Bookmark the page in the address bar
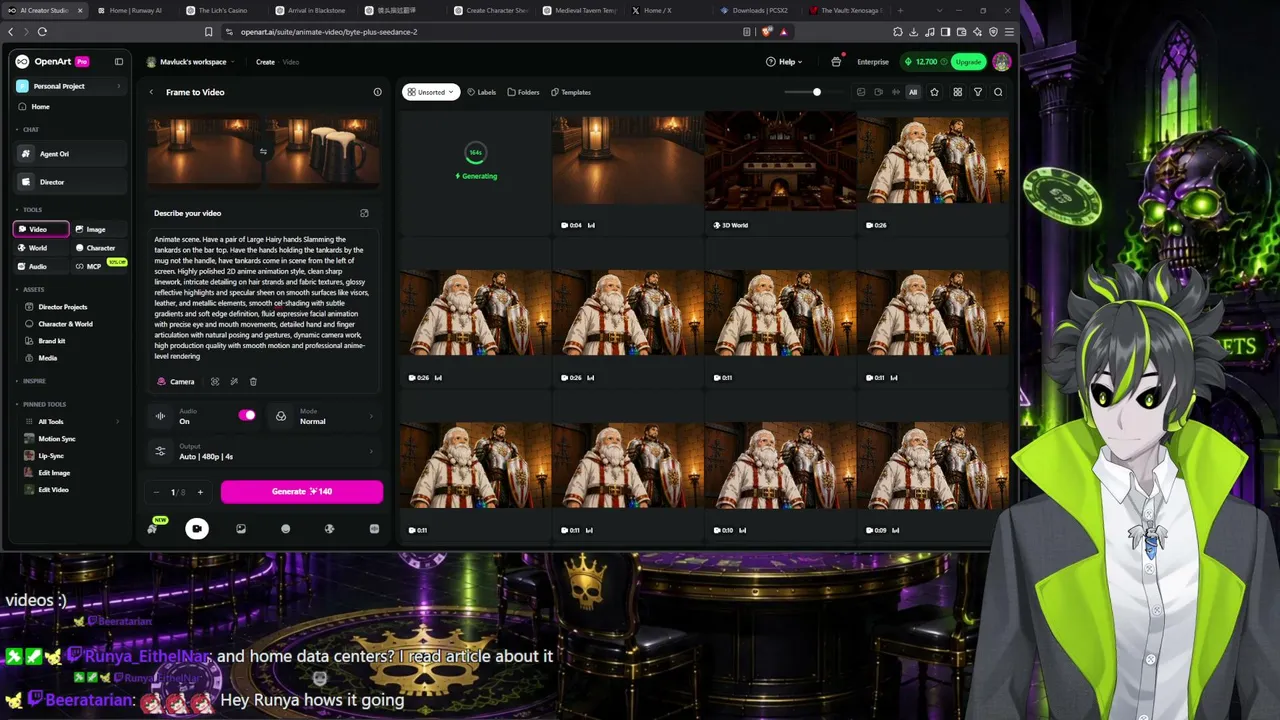The height and width of the screenshot is (720, 1280). tap(208, 32)
